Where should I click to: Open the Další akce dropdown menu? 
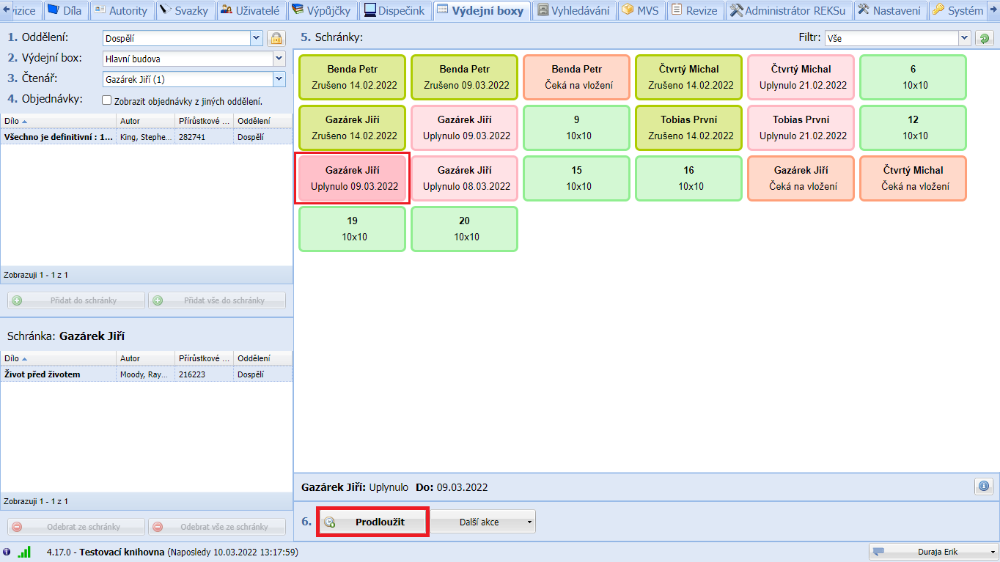pos(483,521)
